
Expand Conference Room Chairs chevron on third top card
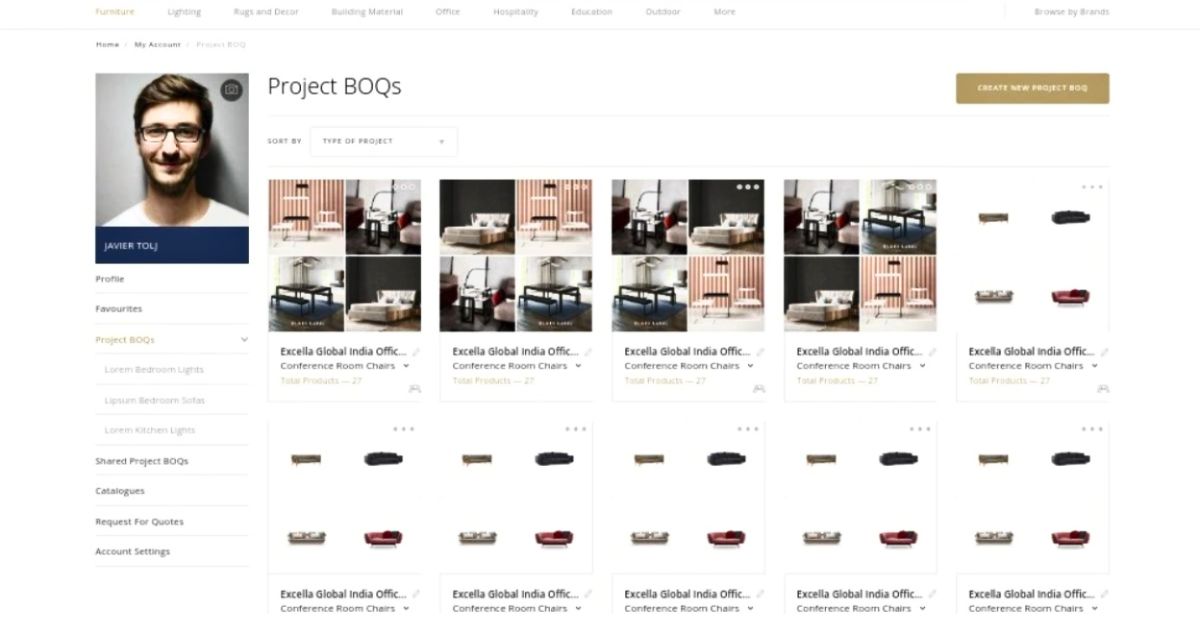pyautogui.click(x=750, y=366)
